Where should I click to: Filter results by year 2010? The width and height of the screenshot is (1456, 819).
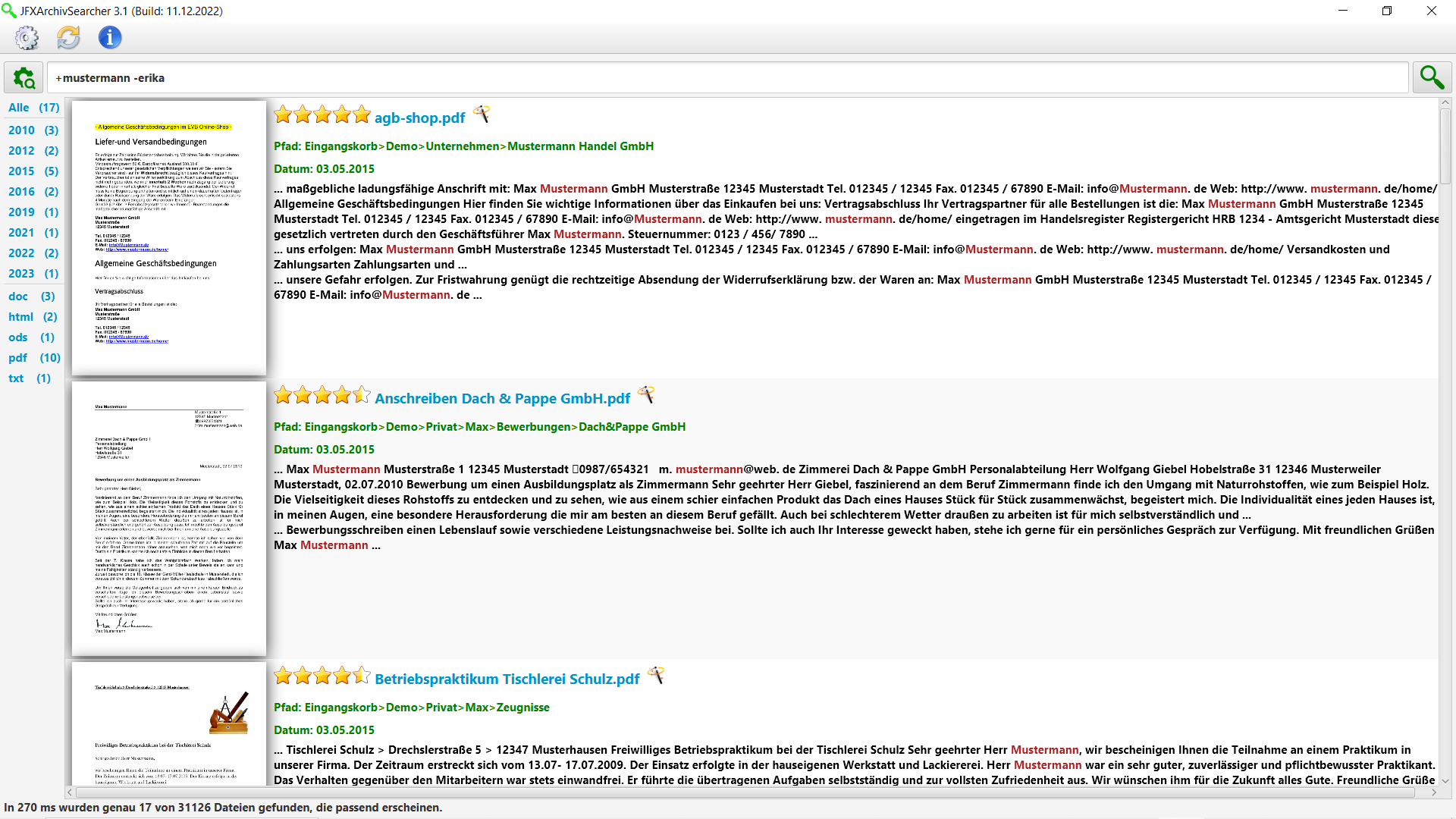click(33, 130)
